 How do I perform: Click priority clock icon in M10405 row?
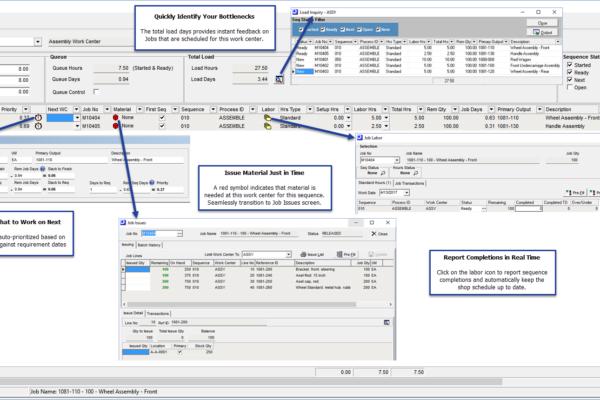[38, 126]
